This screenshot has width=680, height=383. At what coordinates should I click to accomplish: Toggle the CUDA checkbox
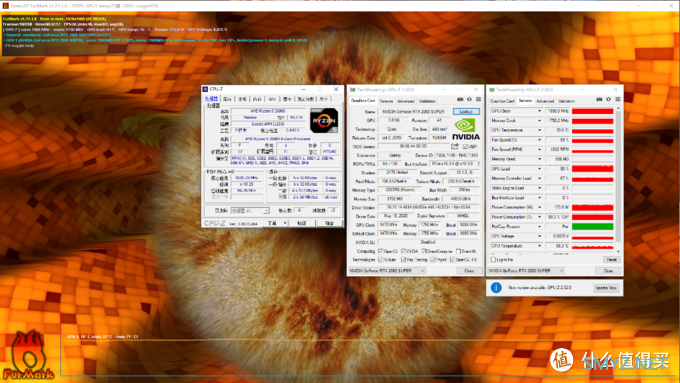404,251
